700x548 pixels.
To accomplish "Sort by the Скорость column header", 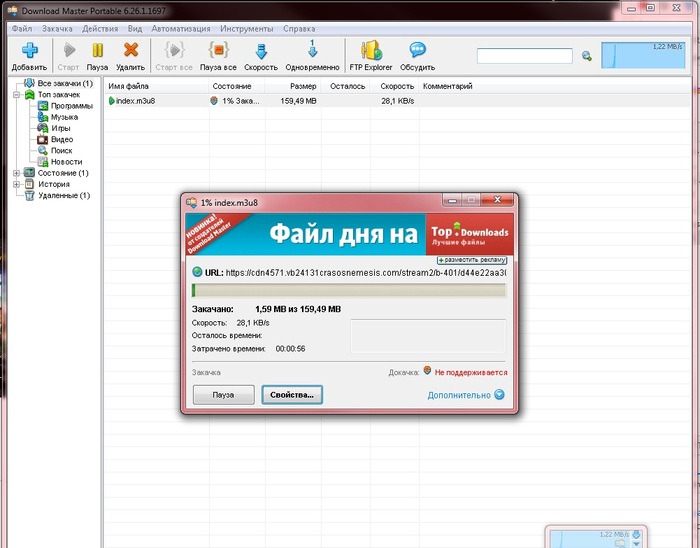I will (x=394, y=86).
